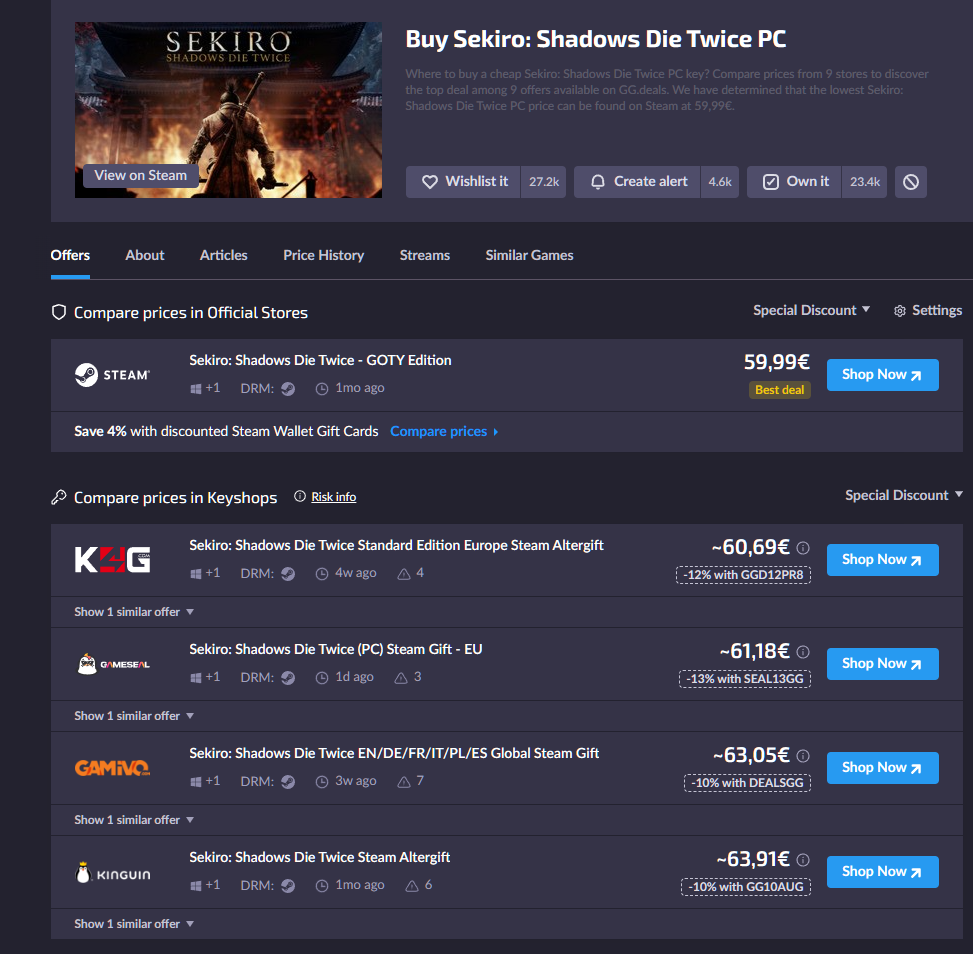The height and width of the screenshot is (954, 973).
Task: Toggle Create alert bell button
Action: (637, 182)
